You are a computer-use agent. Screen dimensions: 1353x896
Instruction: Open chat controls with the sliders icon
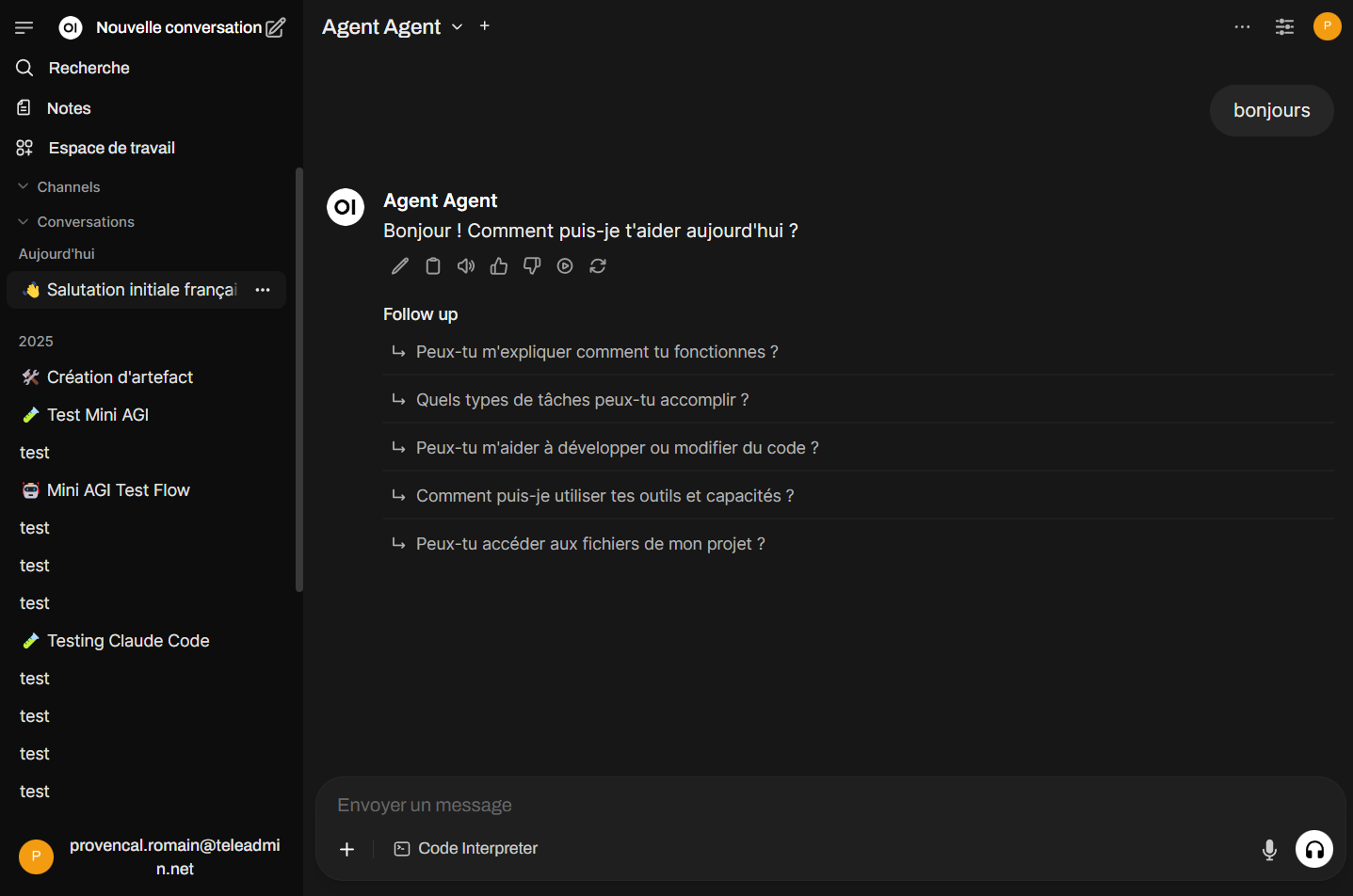click(x=1284, y=26)
